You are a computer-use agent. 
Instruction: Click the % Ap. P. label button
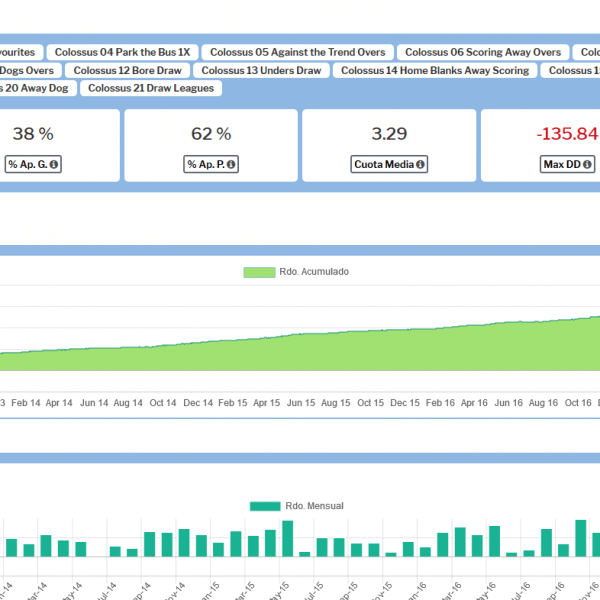211,164
